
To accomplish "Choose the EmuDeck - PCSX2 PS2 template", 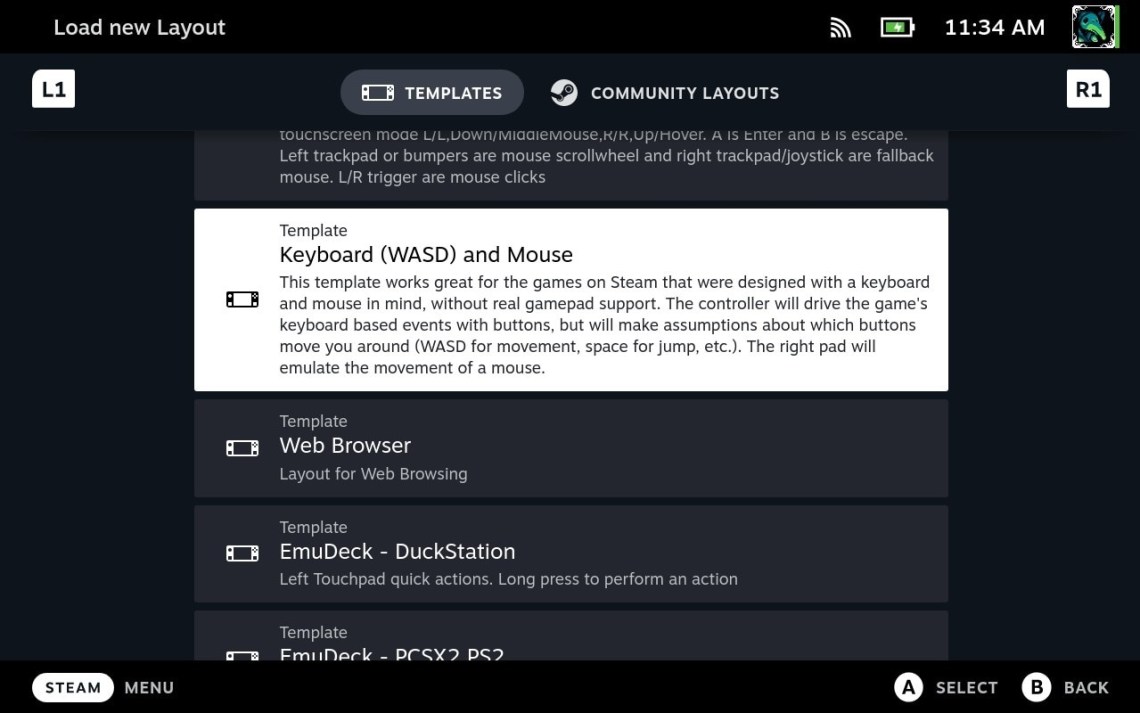I will click(571, 636).
